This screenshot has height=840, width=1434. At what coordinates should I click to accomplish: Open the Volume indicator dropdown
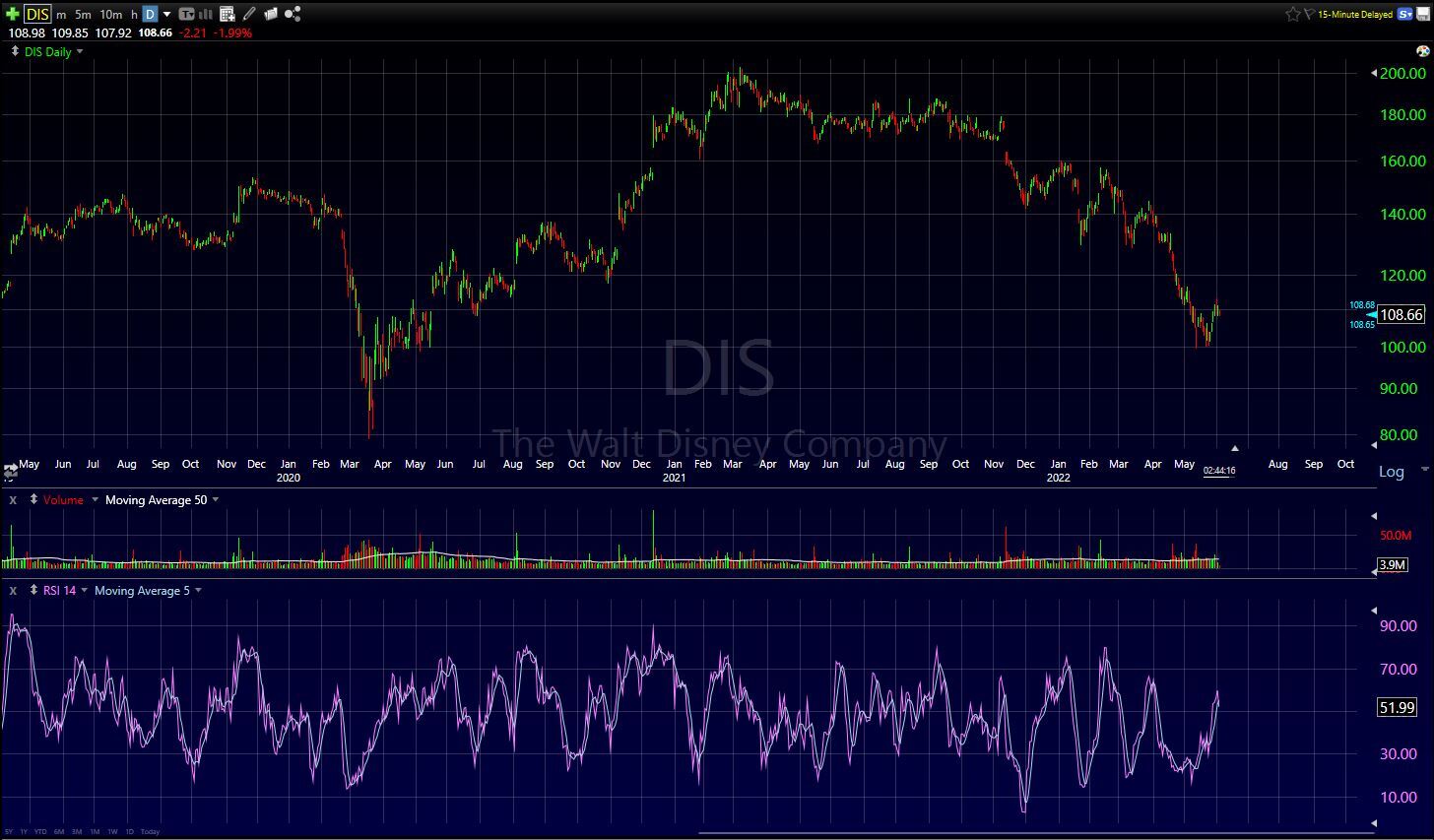96,499
